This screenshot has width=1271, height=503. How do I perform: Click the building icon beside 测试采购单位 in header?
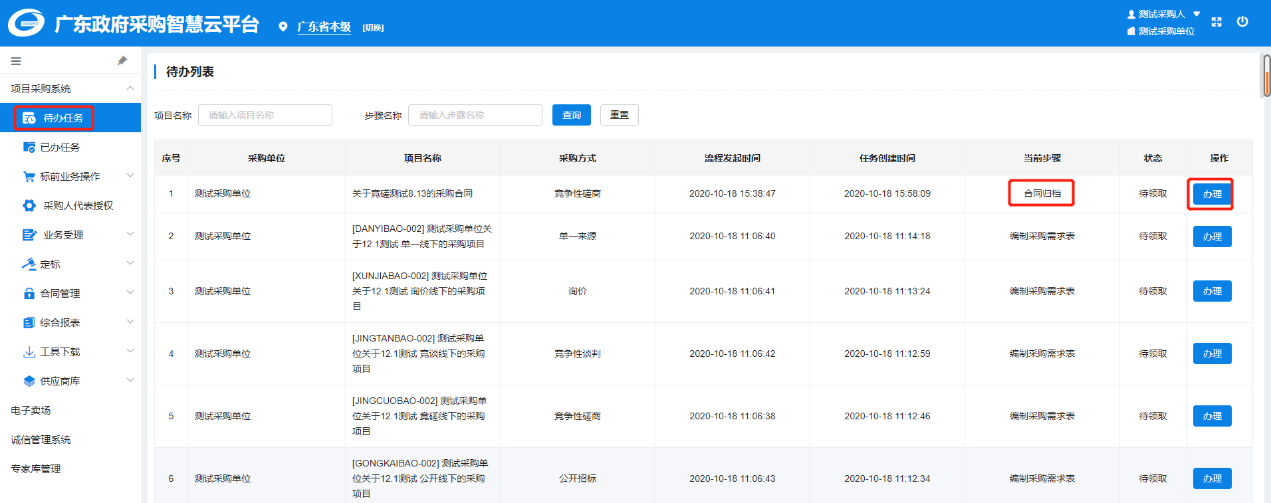(x=1131, y=31)
